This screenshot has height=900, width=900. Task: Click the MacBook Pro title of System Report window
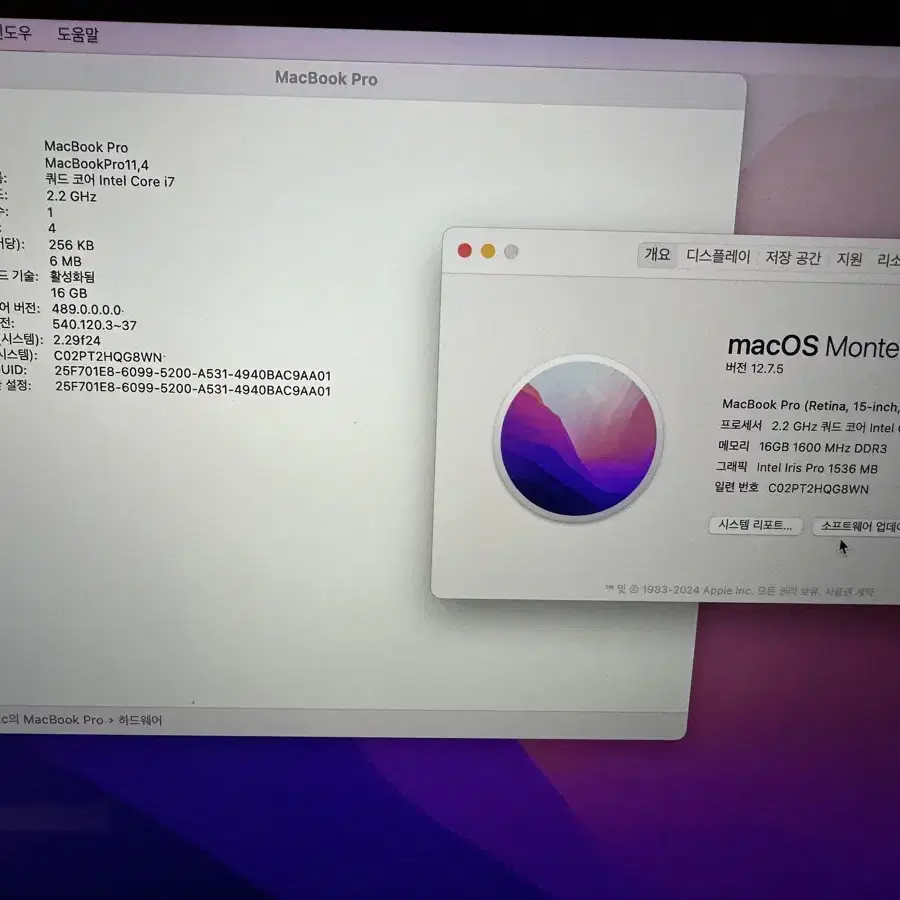click(x=326, y=78)
